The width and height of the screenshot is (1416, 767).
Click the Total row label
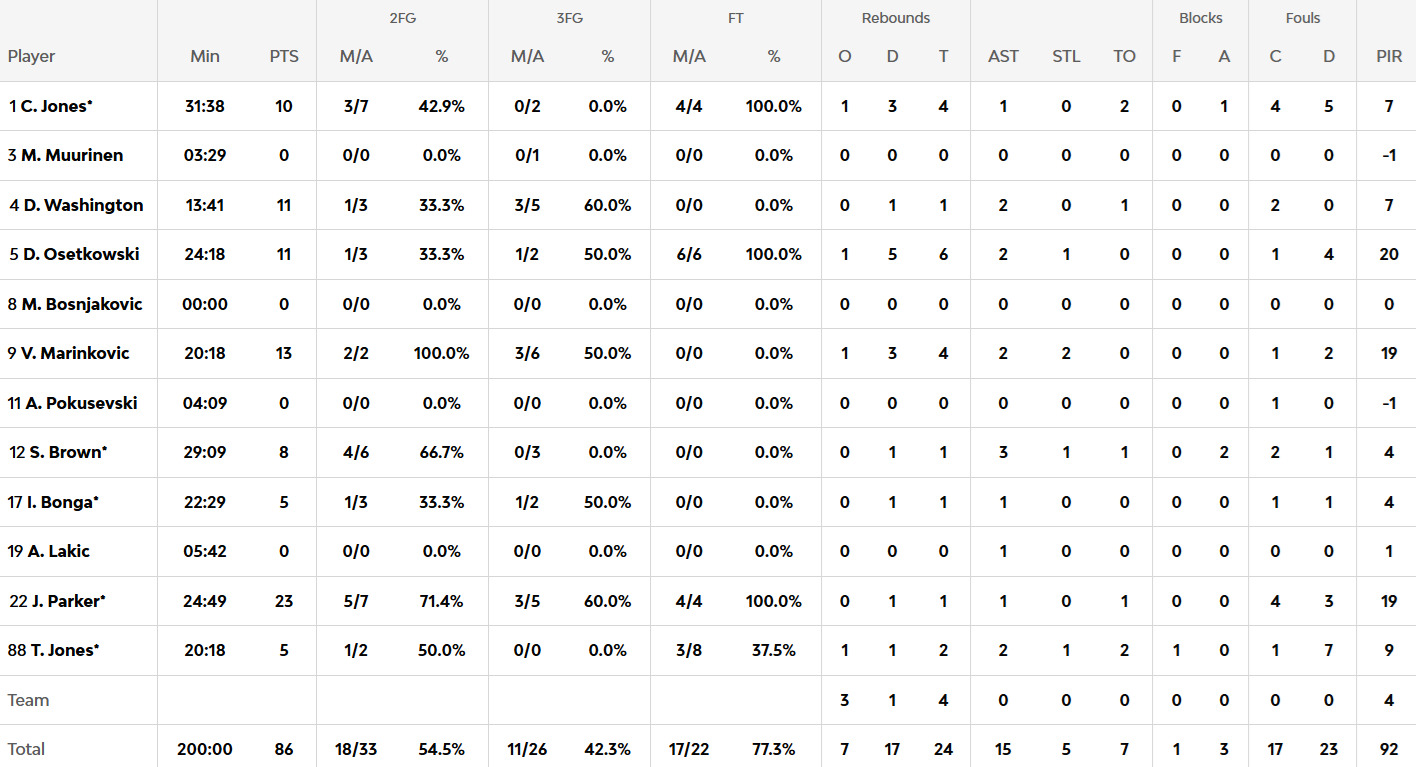click(27, 749)
